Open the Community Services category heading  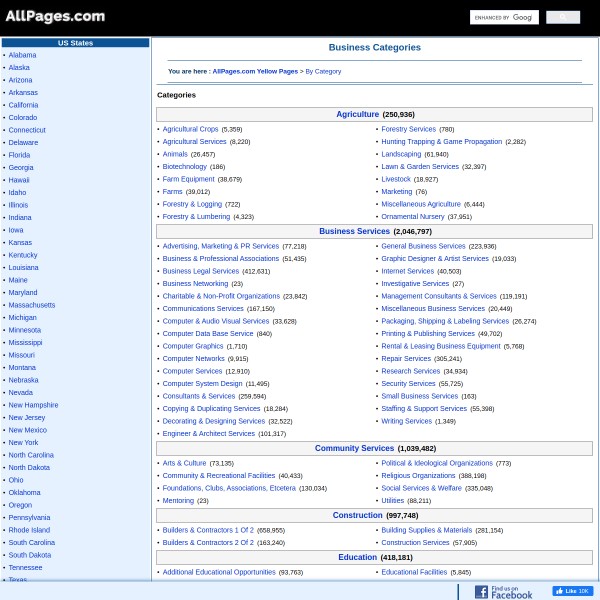pos(354,448)
